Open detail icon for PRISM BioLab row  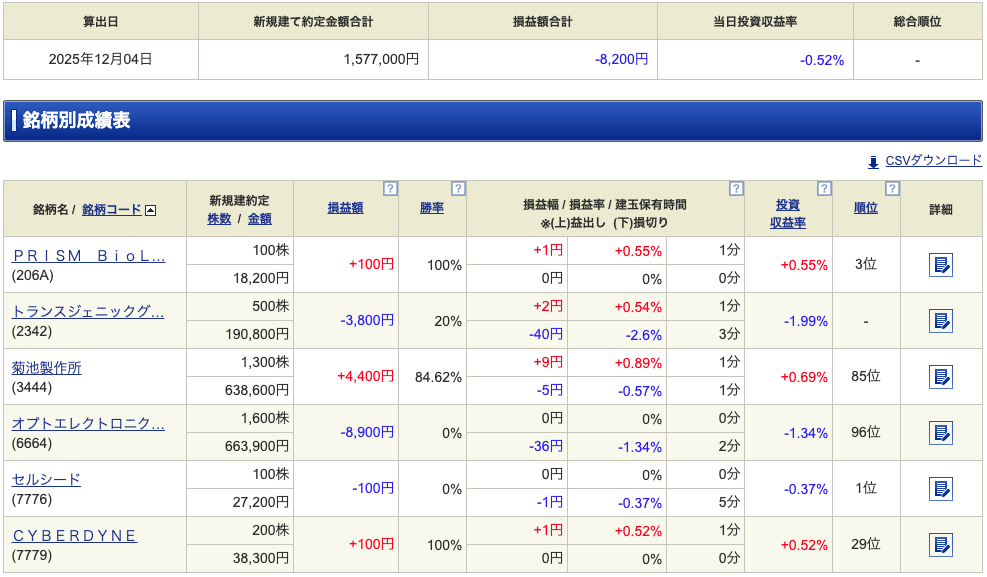tap(940, 265)
